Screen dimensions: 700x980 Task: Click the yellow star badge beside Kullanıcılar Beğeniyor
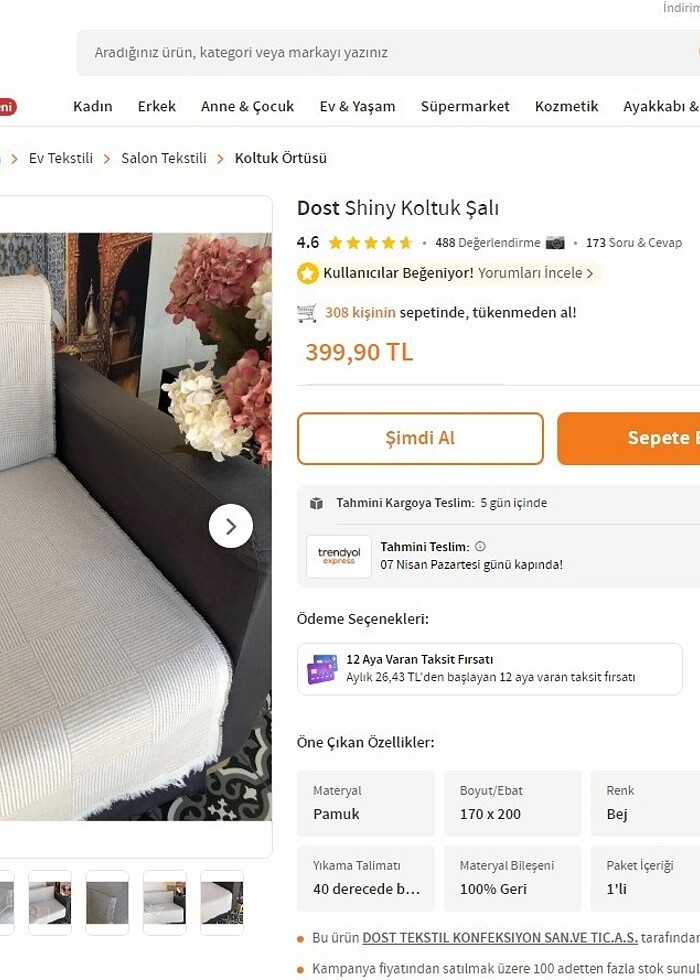(305, 272)
